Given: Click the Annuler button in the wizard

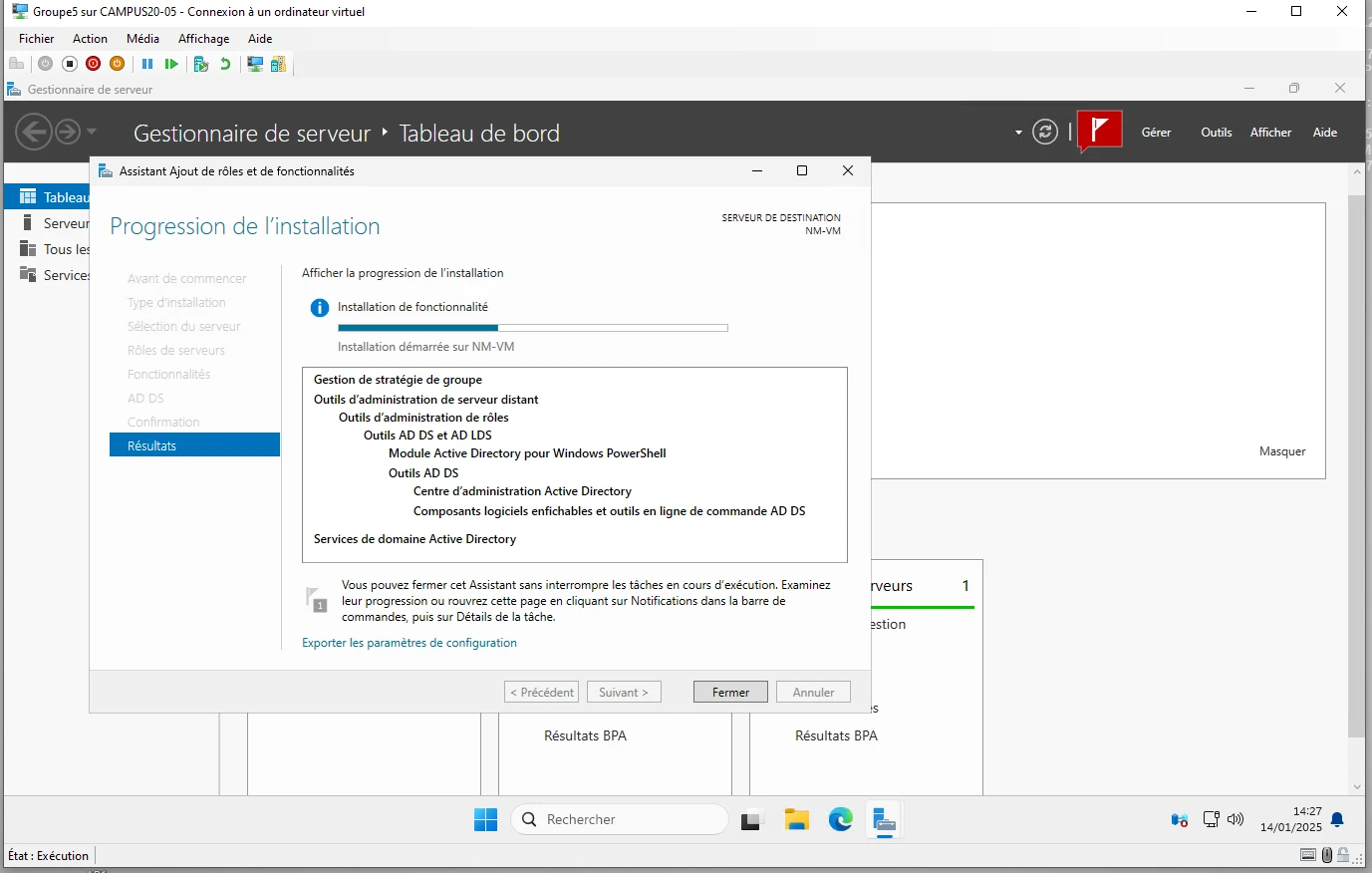Looking at the screenshot, I should click(x=813, y=693).
